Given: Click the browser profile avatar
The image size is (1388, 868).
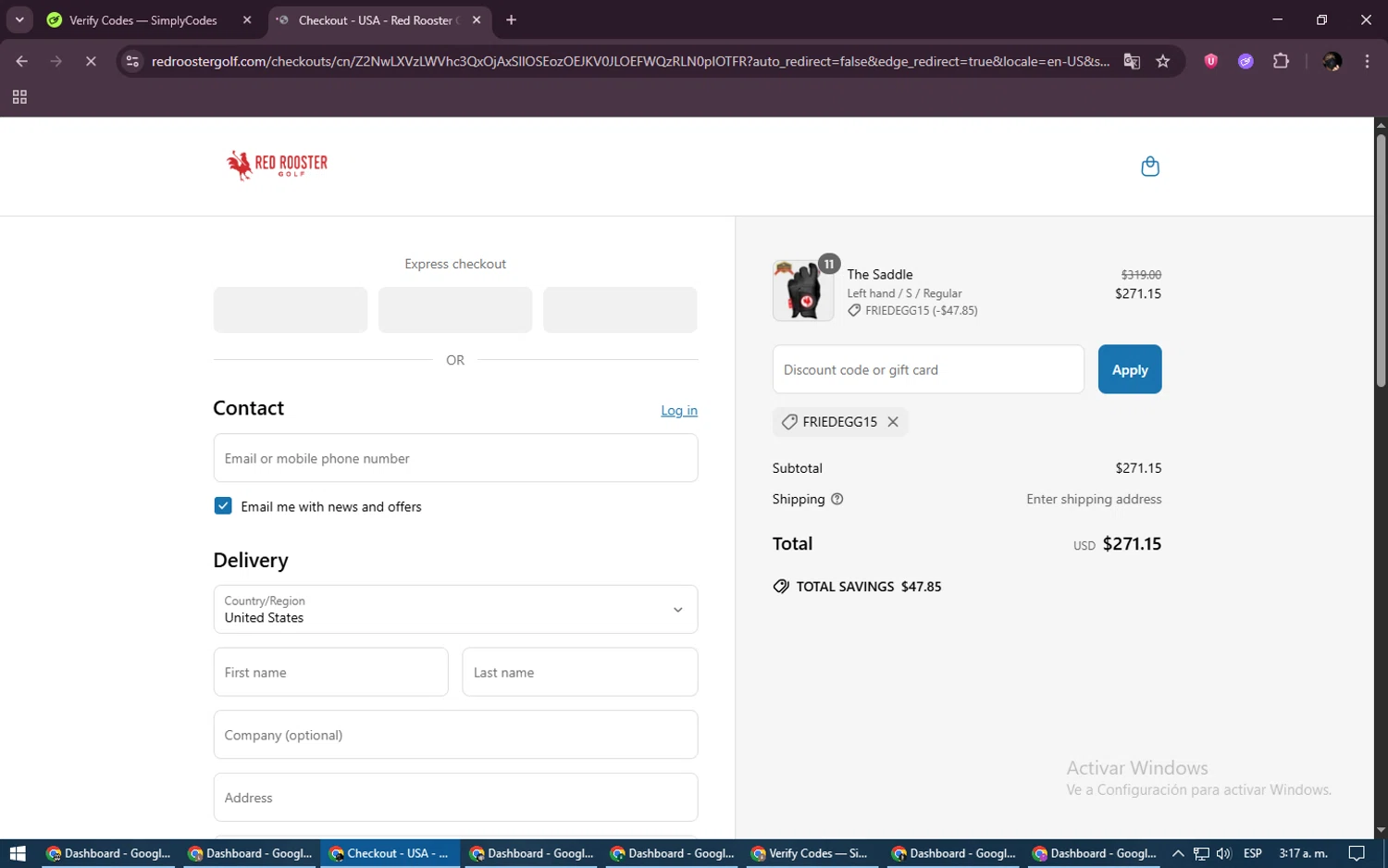Looking at the screenshot, I should click(x=1332, y=61).
